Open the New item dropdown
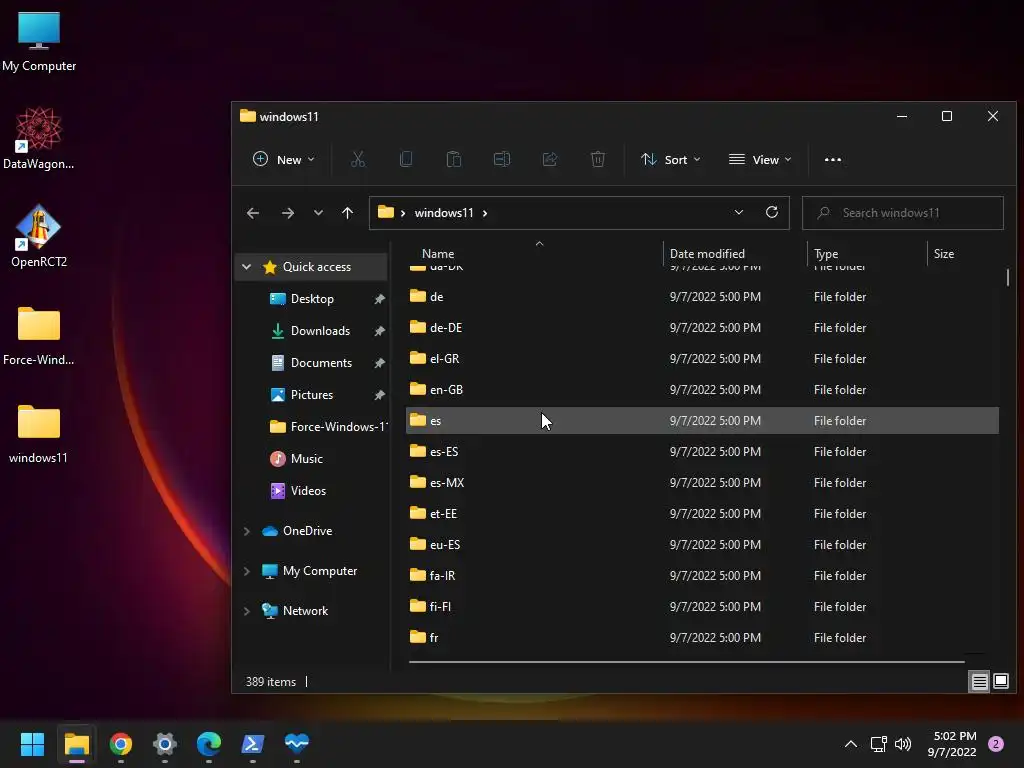 click(283, 159)
